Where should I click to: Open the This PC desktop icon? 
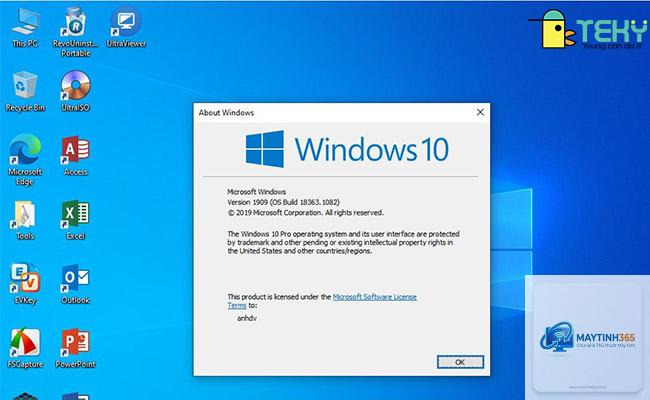[25, 27]
